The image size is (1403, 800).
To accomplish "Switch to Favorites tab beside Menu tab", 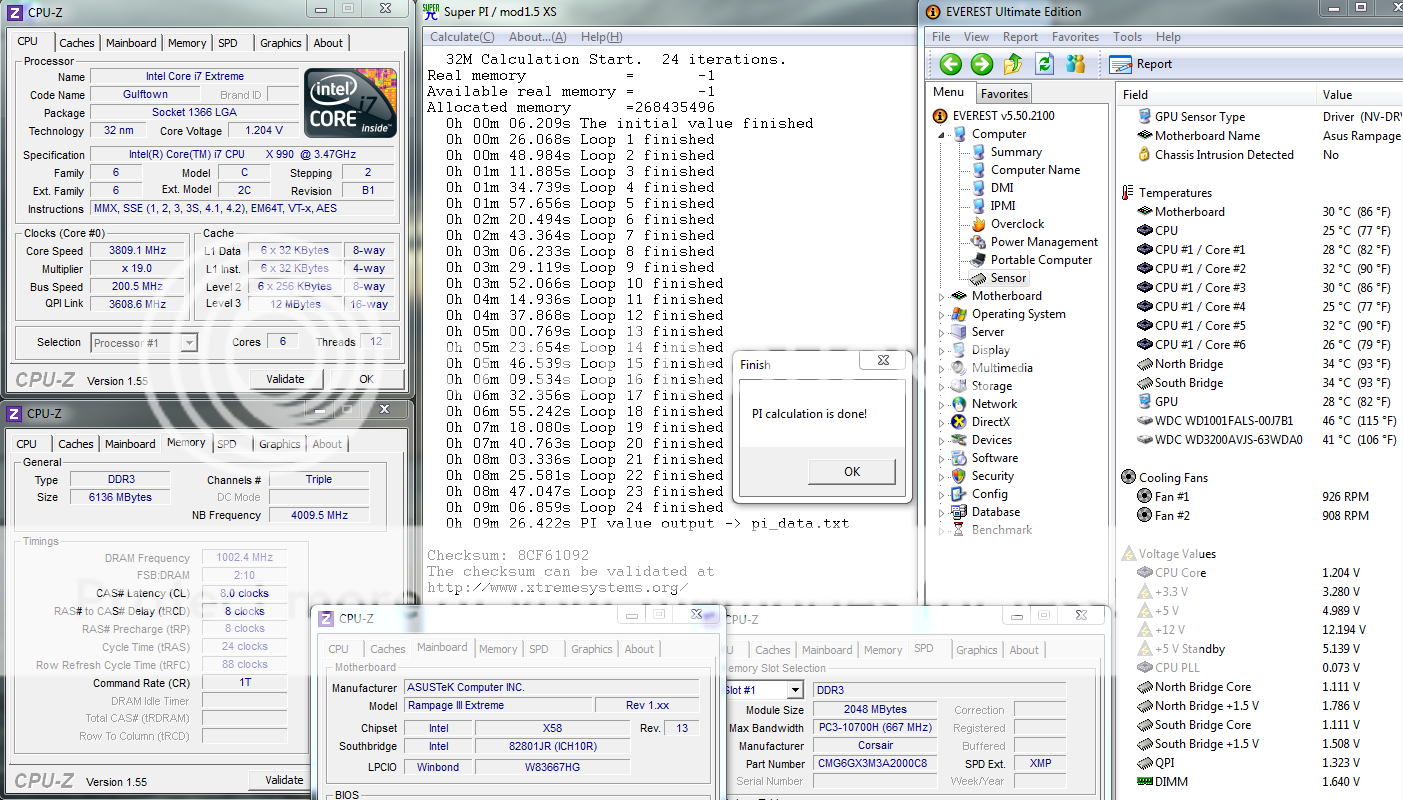I will pyautogui.click(x=1004, y=93).
